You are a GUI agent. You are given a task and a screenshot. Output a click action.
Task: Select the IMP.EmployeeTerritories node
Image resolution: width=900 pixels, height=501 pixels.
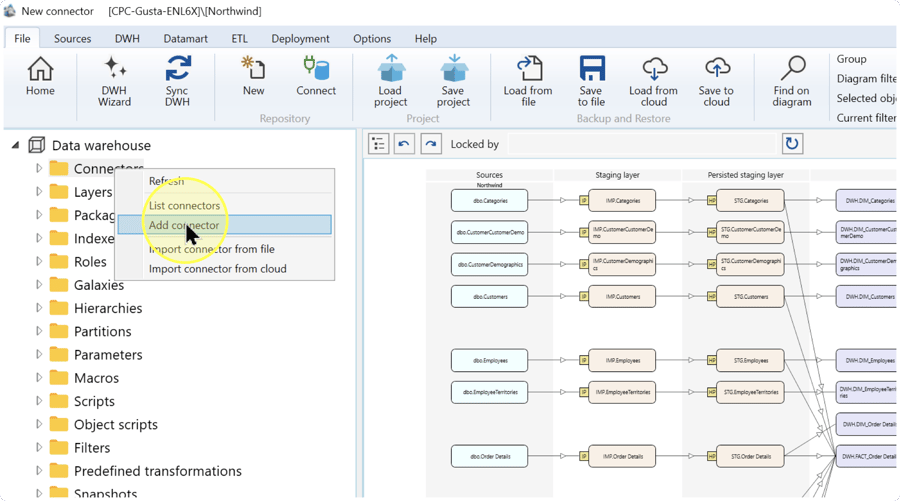[x=622, y=392]
